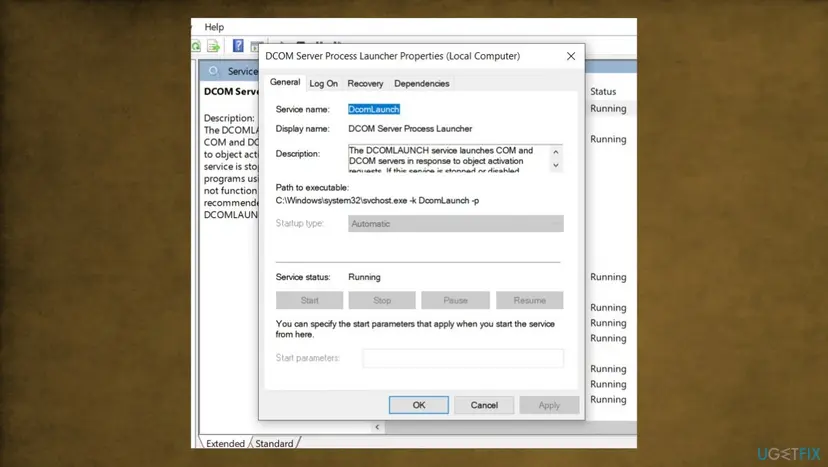Click the highlighted DcomLaunch service name
Screen dimensions: 828x467
click(374, 109)
